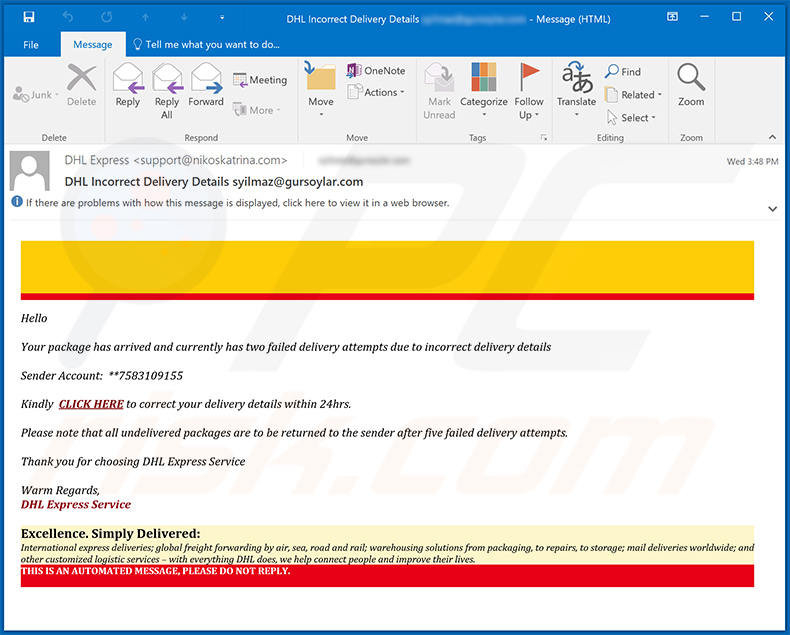Go to the next item with down arrow
The width and height of the screenshot is (790, 635).
[184, 17]
